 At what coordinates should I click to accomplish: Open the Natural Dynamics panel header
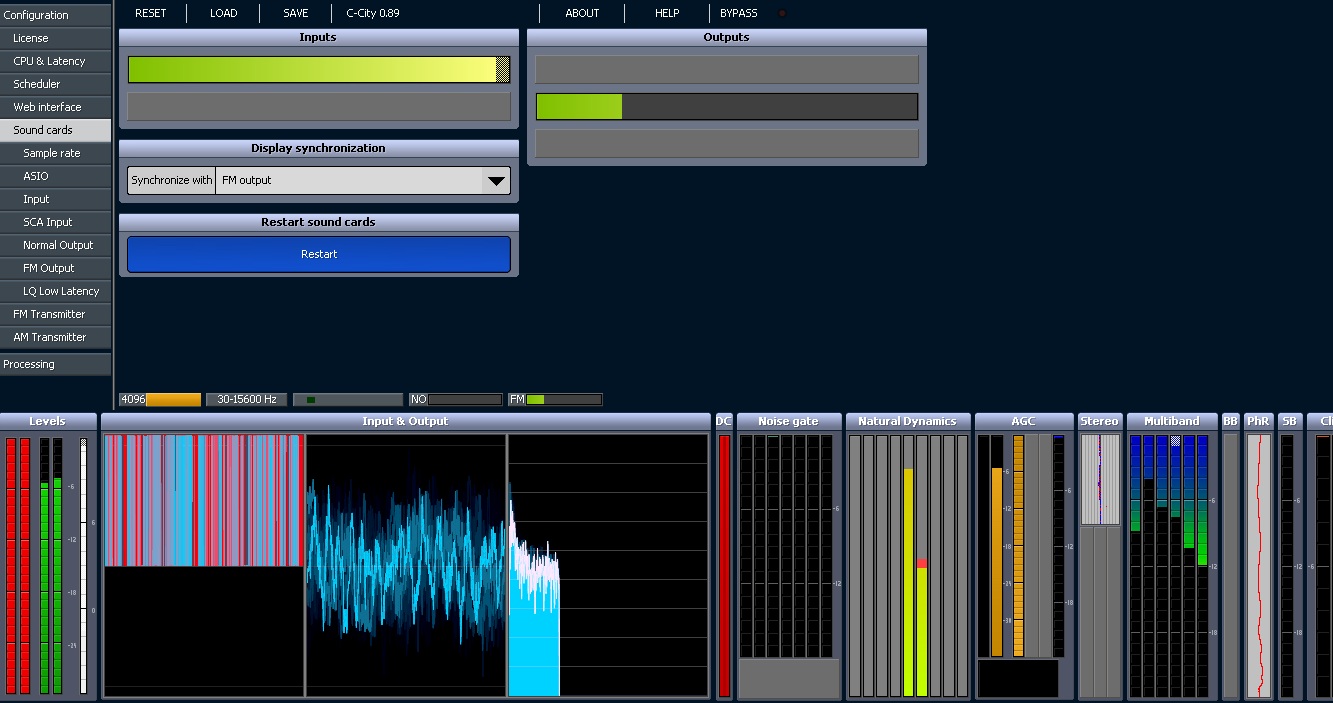(907, 421)
